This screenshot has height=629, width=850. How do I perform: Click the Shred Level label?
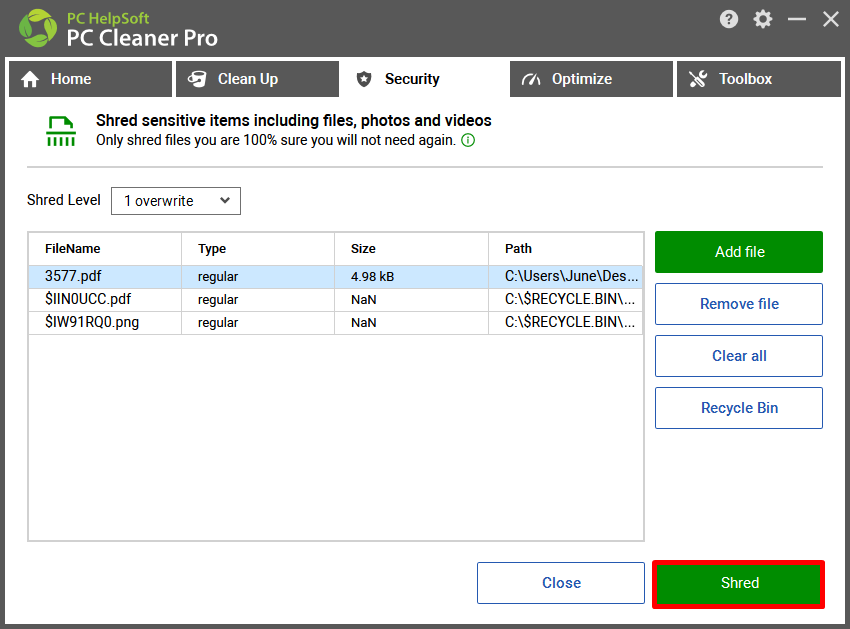coord(64,200)
